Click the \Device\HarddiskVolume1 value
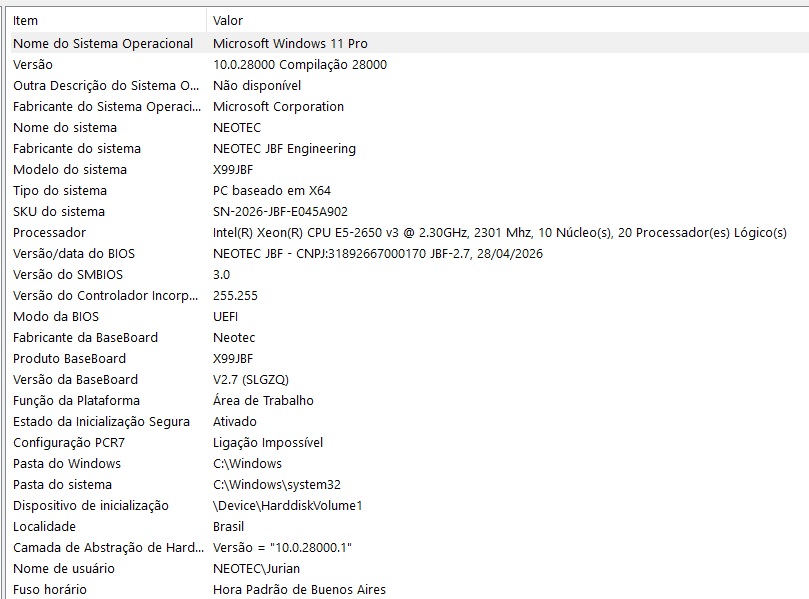 pos(287,506)
